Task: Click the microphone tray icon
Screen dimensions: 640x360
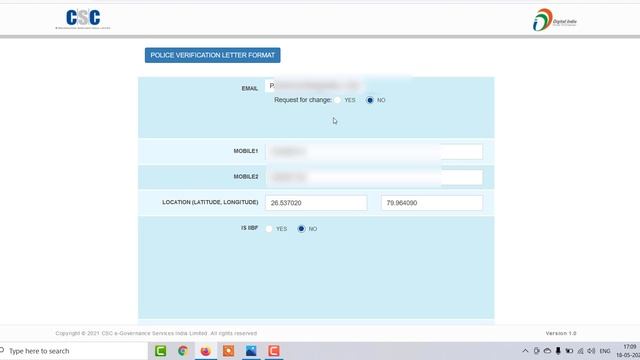Action: [558, 351]
